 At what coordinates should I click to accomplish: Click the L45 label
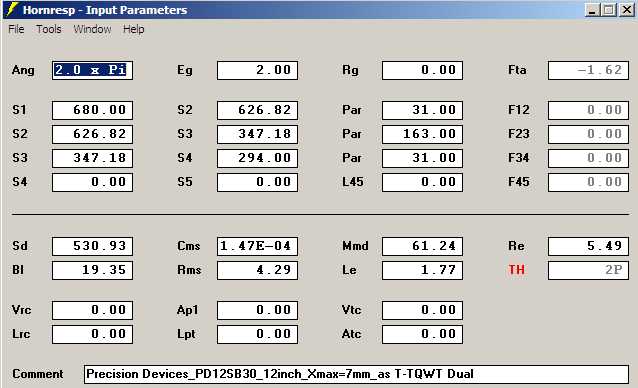[353, 182]
